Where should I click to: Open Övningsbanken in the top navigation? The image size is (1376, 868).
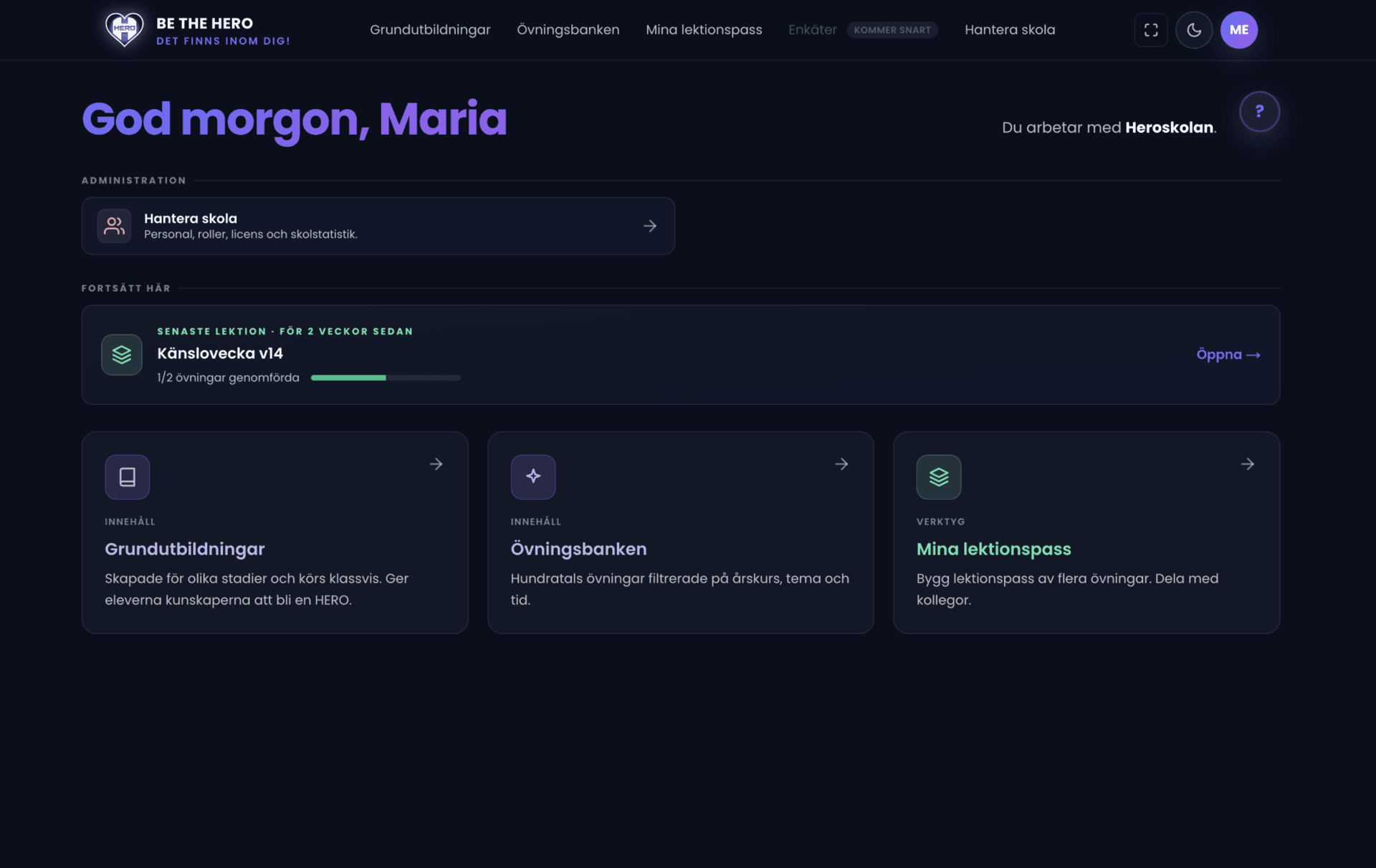pyautogui.click(x=568, y=30)
